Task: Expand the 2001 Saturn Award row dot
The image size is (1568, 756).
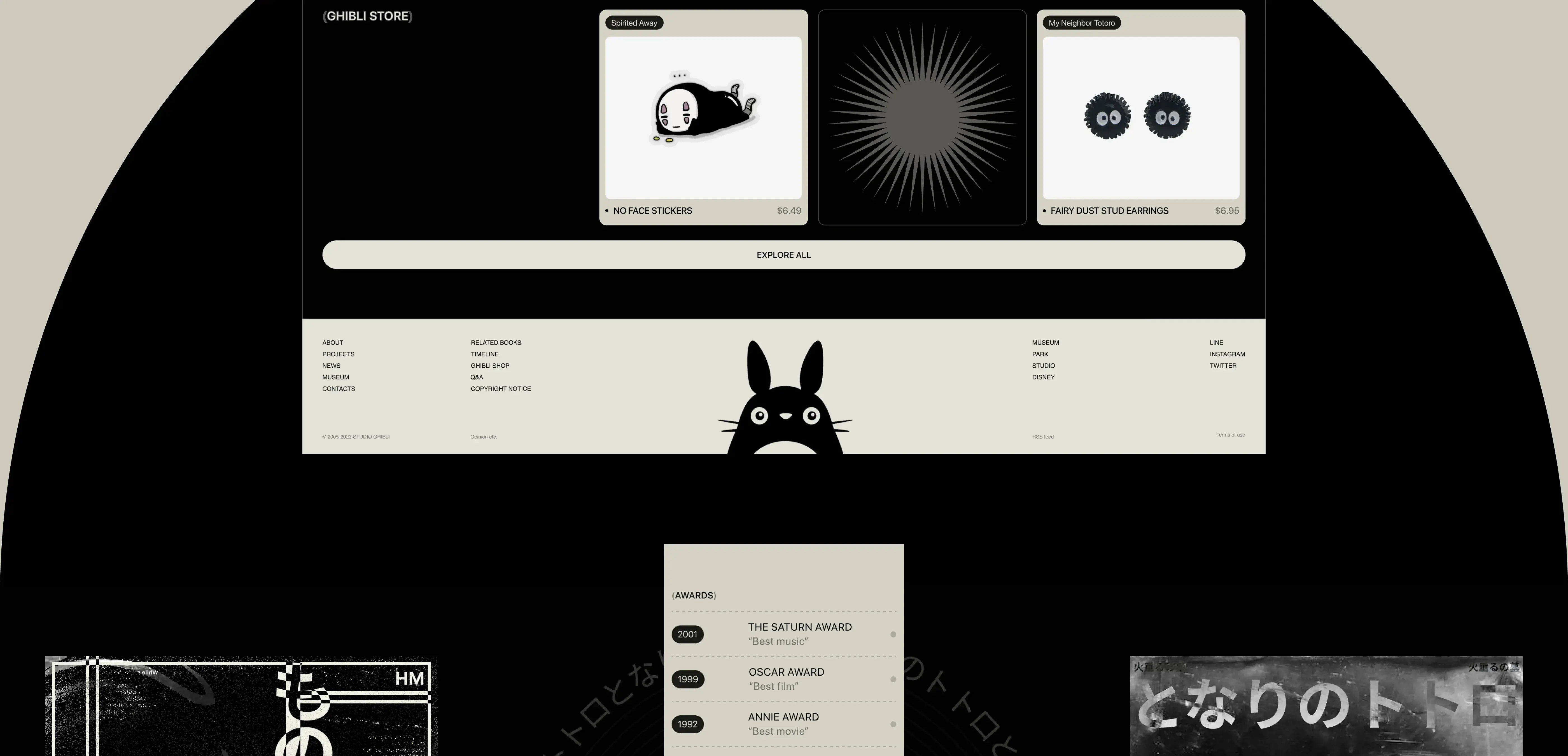Action: (x=893, y=634)
